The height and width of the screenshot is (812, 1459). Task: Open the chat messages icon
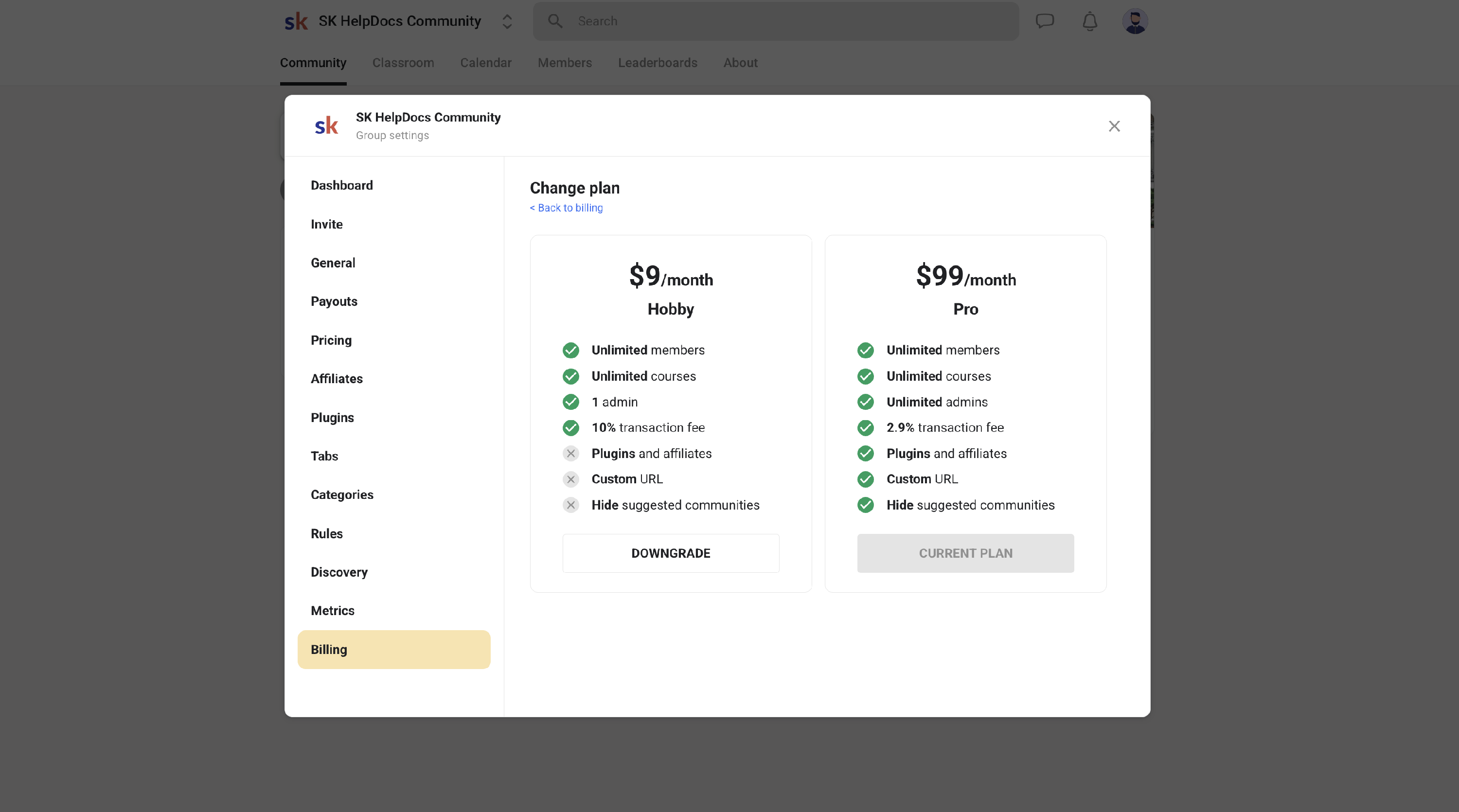[1045, 21]
